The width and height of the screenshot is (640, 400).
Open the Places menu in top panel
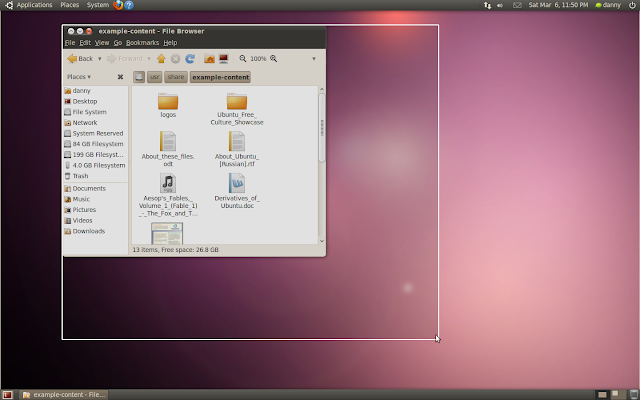click(x=70, y=5)
